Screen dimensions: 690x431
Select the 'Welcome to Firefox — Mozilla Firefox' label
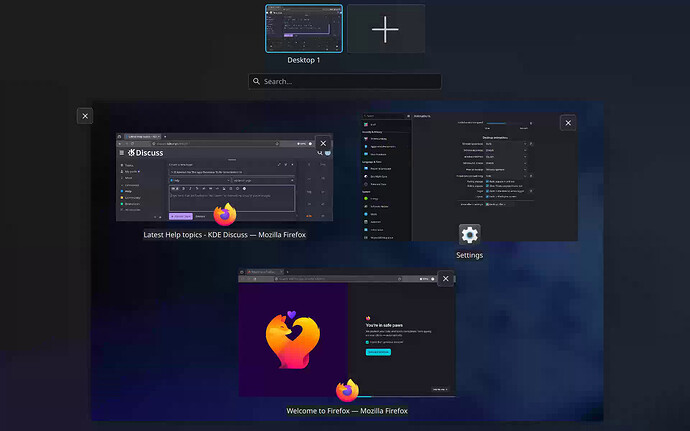[347, 411]
